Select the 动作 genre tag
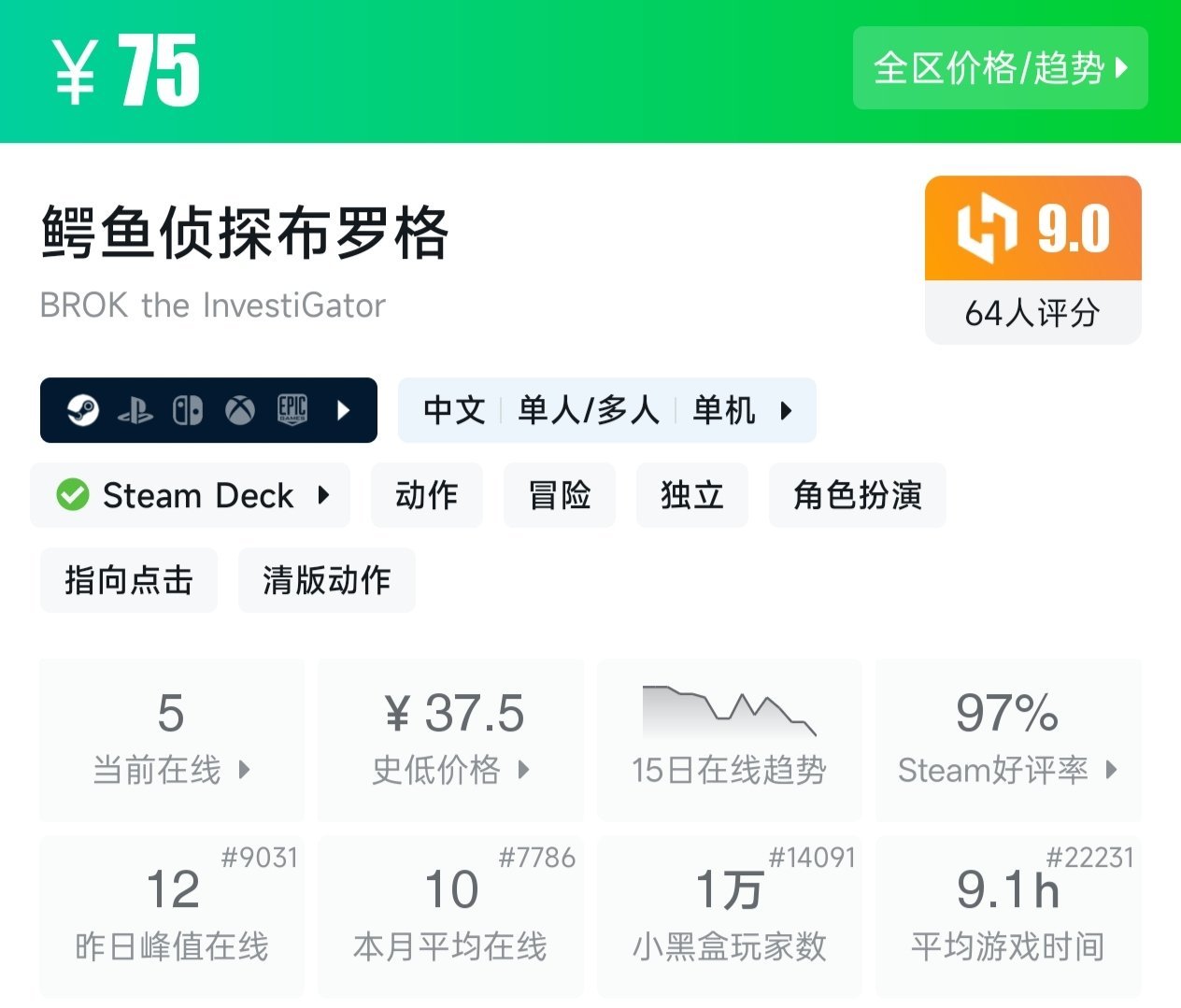The height and width of the screenshot is (1008, 1181). click(x=427, y=495)
